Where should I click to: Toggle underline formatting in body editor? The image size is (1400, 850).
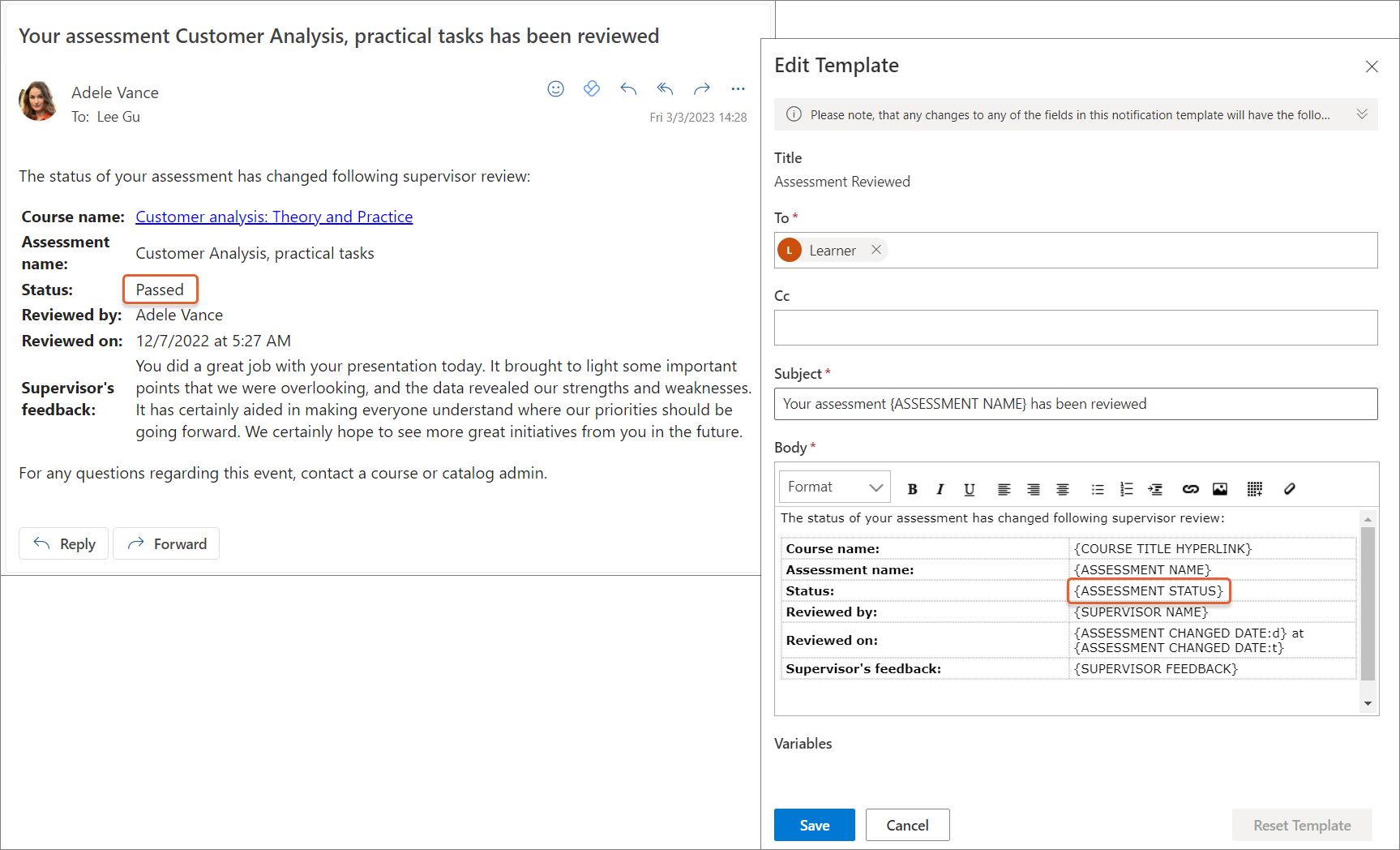969,489
